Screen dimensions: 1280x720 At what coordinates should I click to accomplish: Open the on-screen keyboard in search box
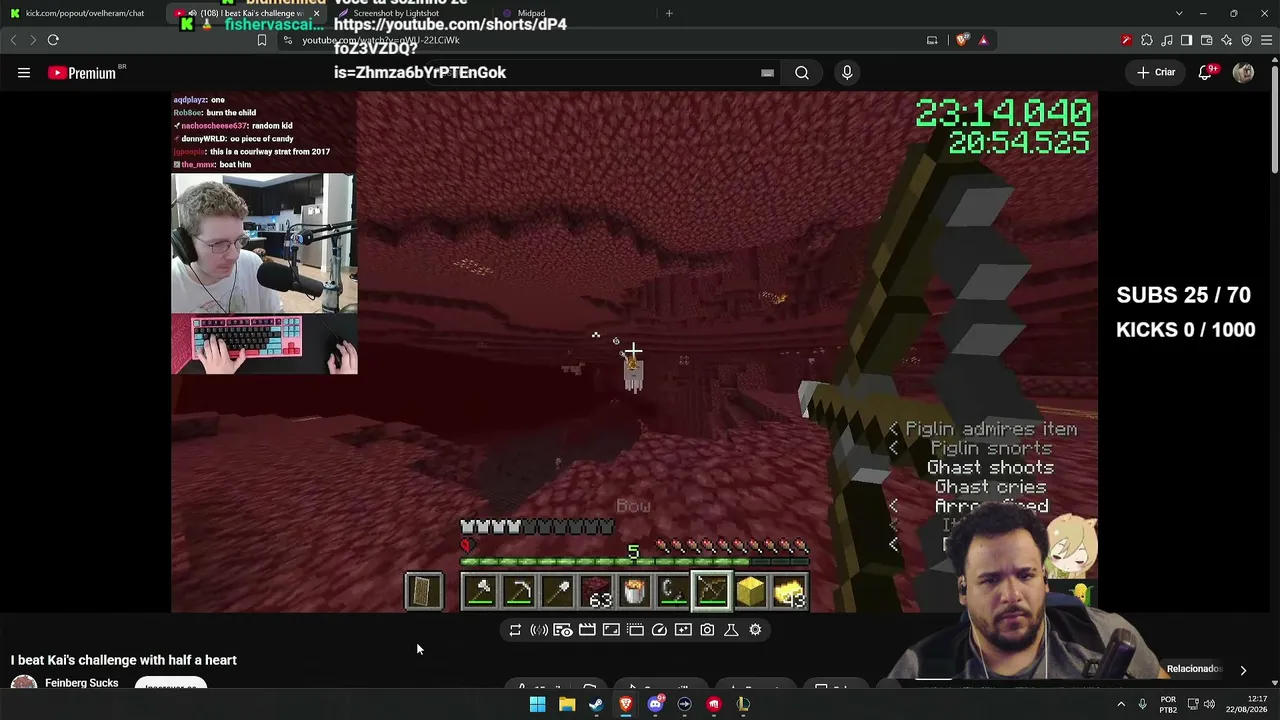767,73
